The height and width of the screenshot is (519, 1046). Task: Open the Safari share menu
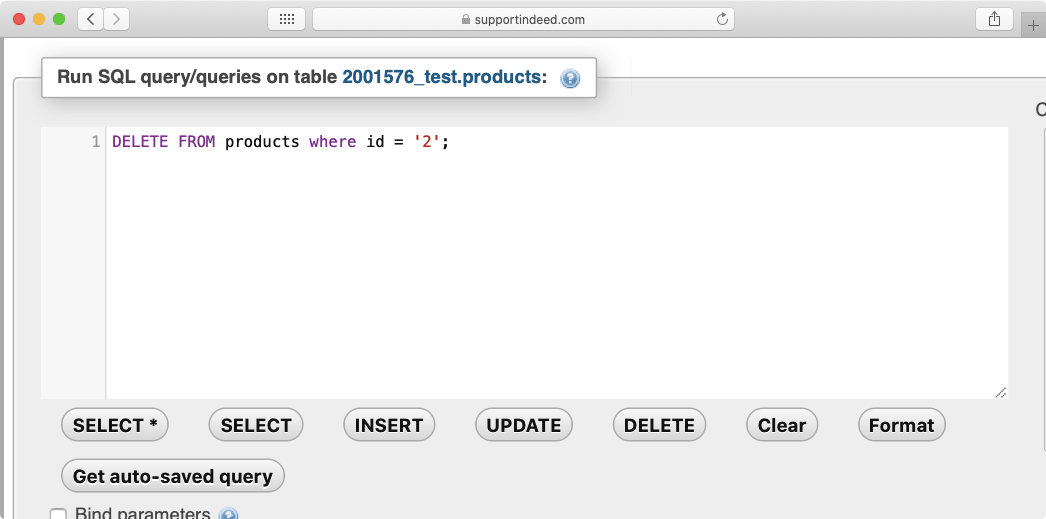[994, 19]
